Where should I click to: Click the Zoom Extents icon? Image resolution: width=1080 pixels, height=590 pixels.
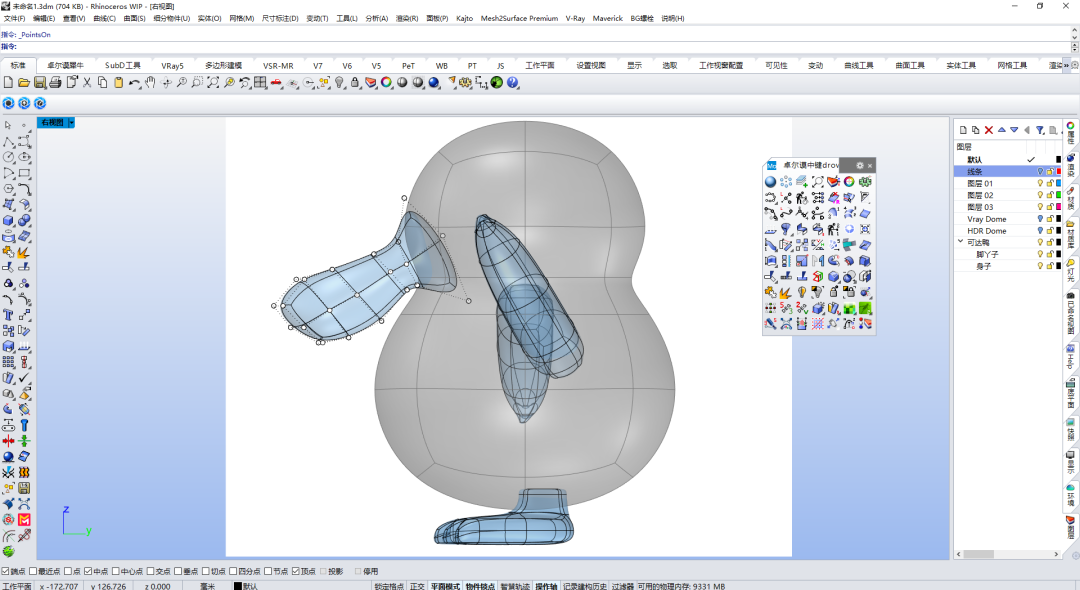tap(213, 83)
